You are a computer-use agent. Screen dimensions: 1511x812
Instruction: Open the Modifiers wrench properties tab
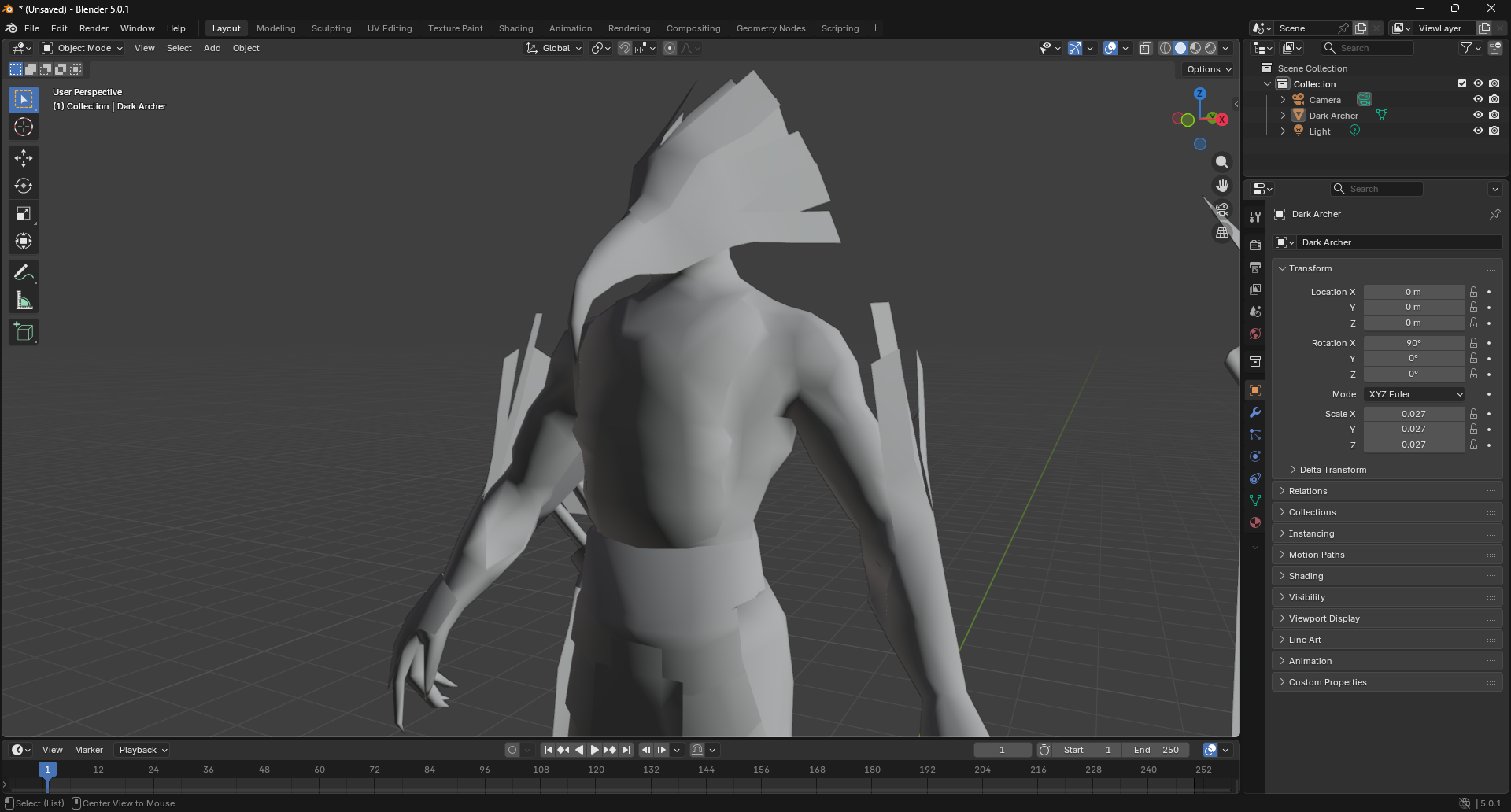(1255, 412)
